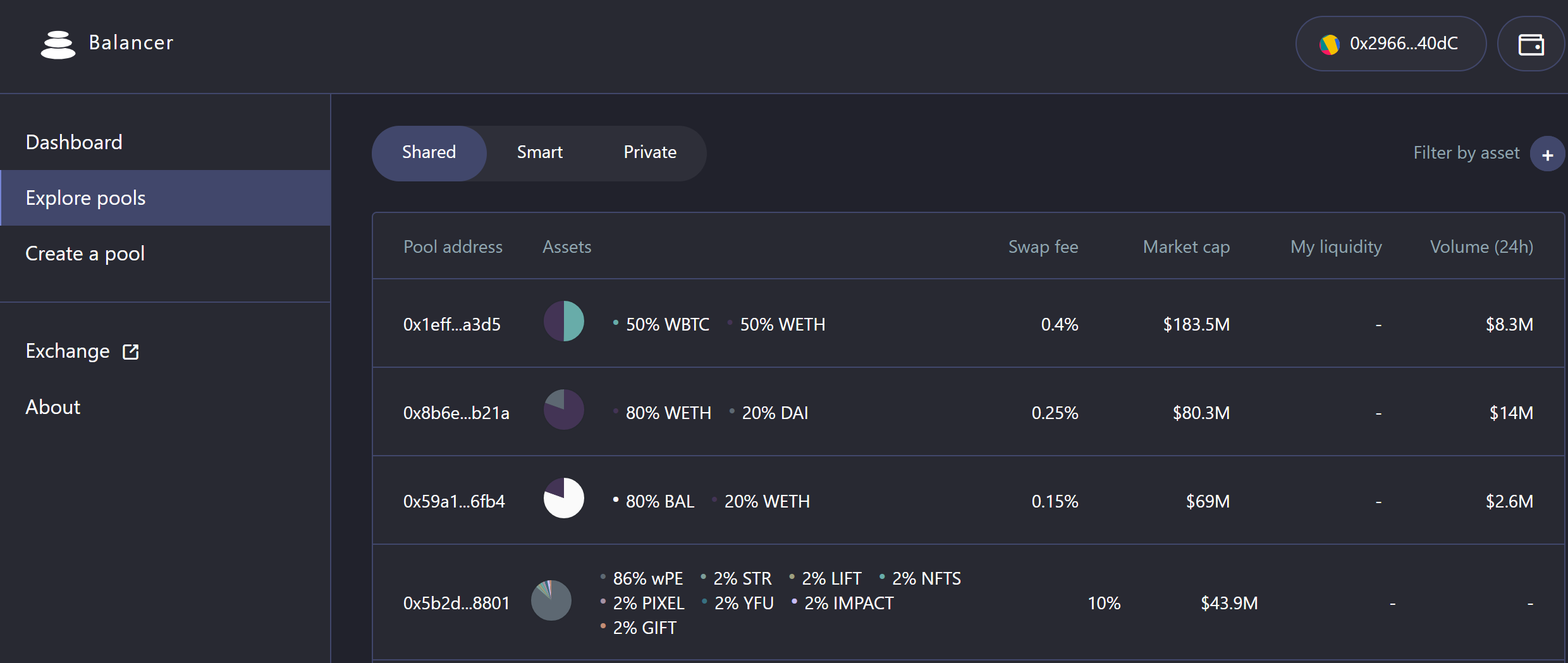Open pool 0x59a1...6fb4
The image size is (1568, 663).
tap(454, 501)
